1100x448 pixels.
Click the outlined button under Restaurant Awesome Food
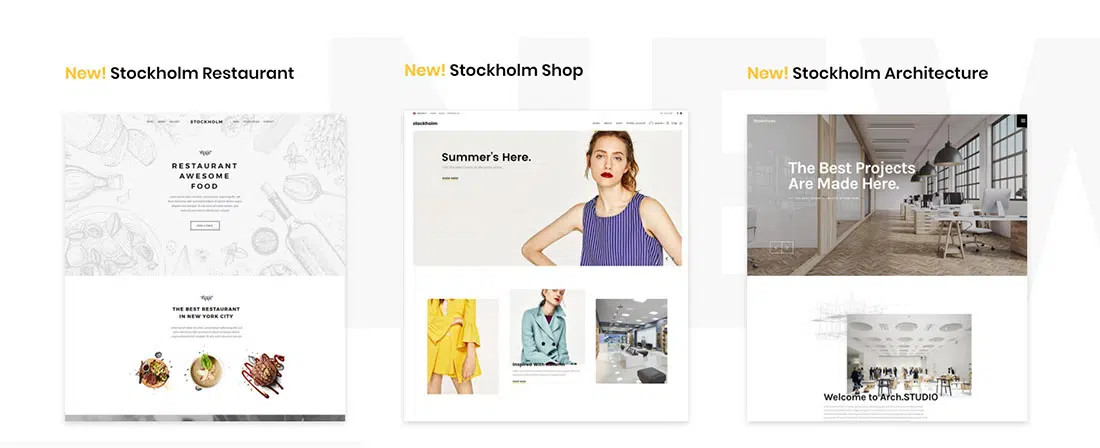[205, 226]
